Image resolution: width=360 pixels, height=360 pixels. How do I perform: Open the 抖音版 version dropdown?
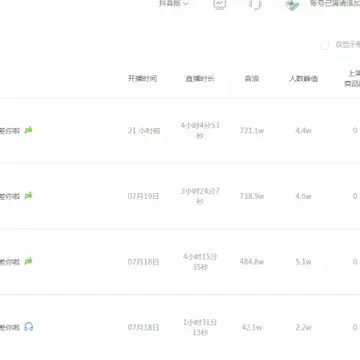174,3
